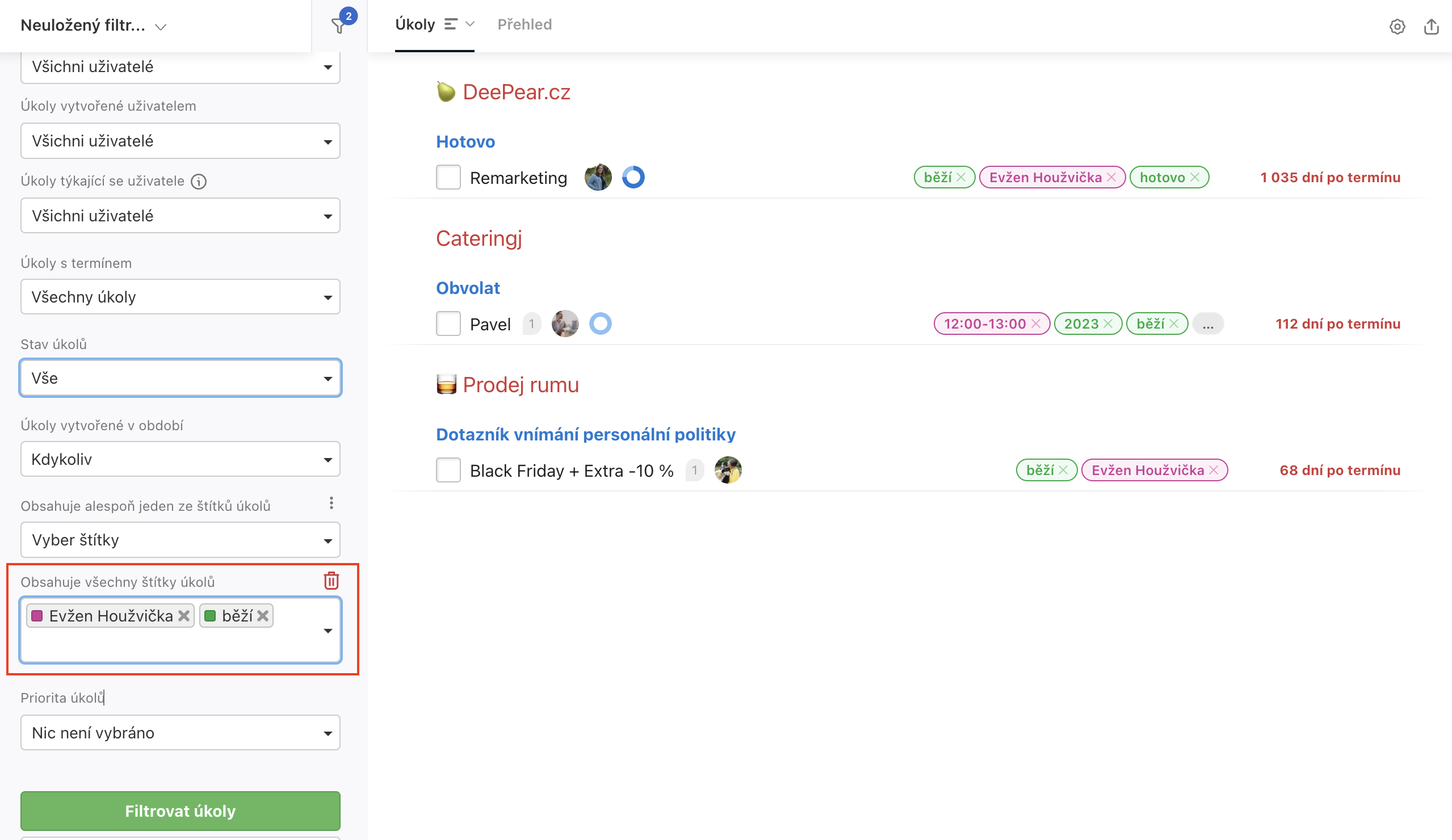Click the info icon beside Úkoly týkající se uživatele
This screenshot has height=840, width=1452.
(x=199, y=182)
